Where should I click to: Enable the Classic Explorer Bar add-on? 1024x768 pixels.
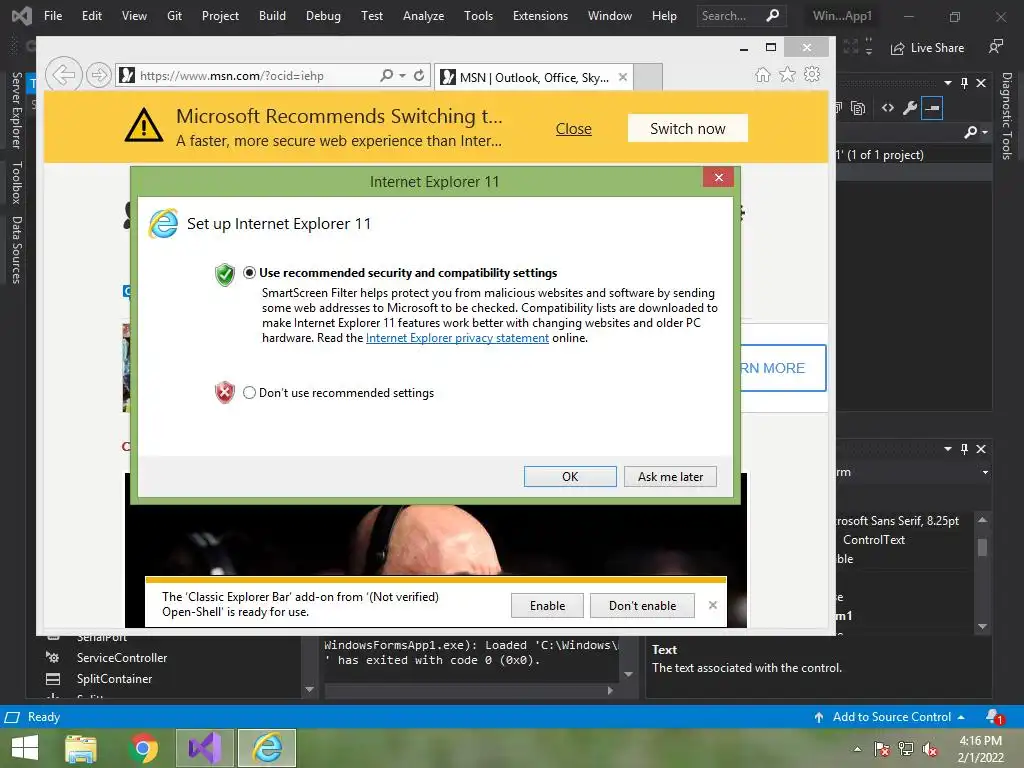(547, 605)
